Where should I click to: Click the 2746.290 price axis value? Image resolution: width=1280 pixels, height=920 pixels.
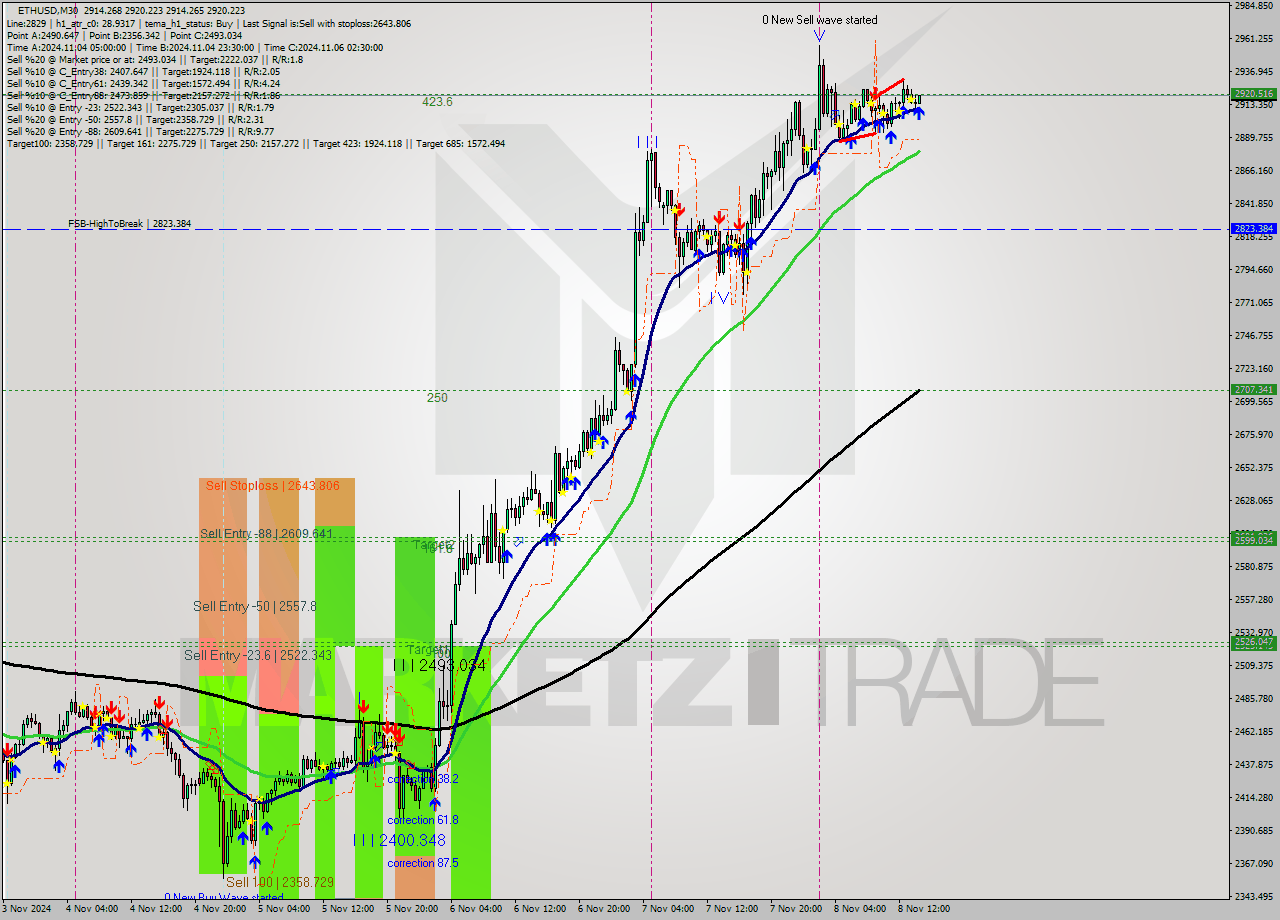pos(1254,336)
